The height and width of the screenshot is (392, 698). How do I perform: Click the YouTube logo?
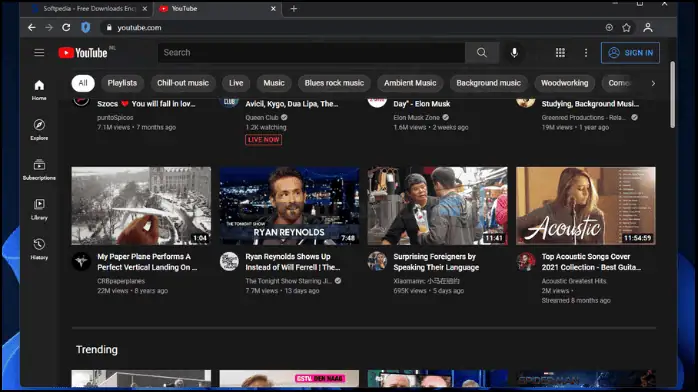click(x=83, y=53)
